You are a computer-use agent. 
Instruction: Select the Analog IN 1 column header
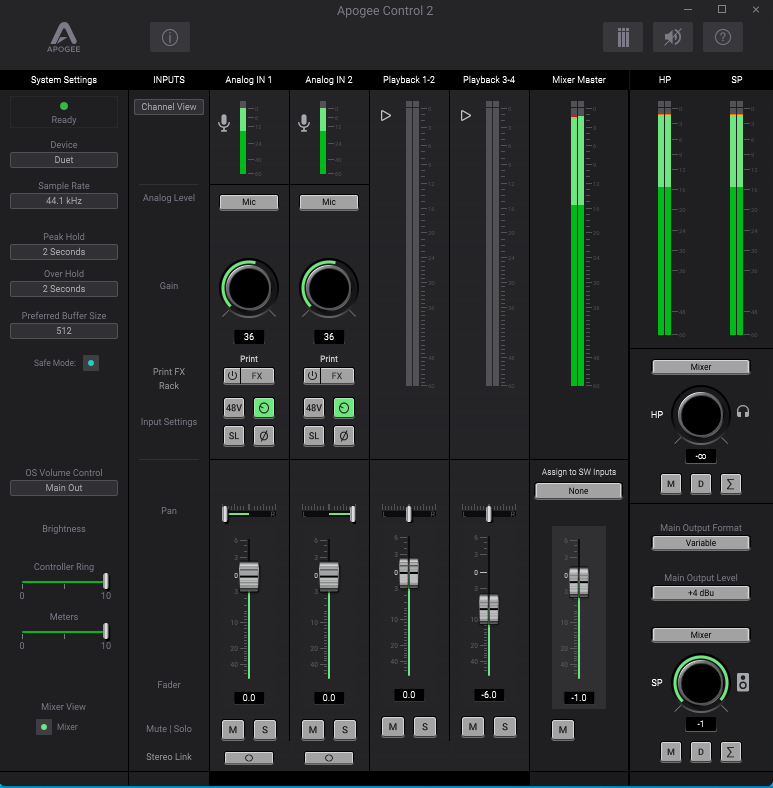point(249,80)
